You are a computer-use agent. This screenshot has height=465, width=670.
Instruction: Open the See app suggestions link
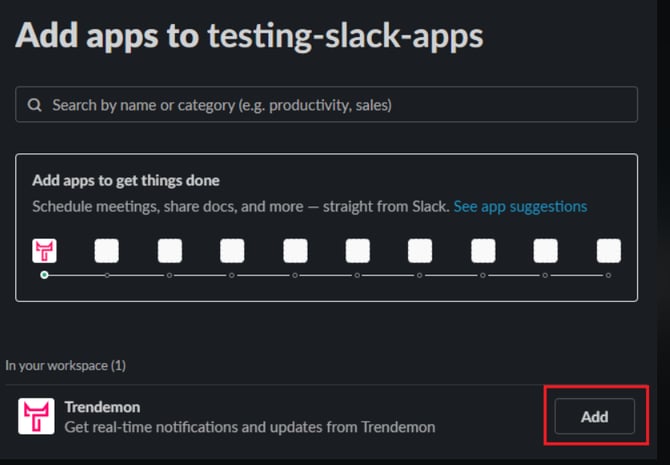(520, 207)
